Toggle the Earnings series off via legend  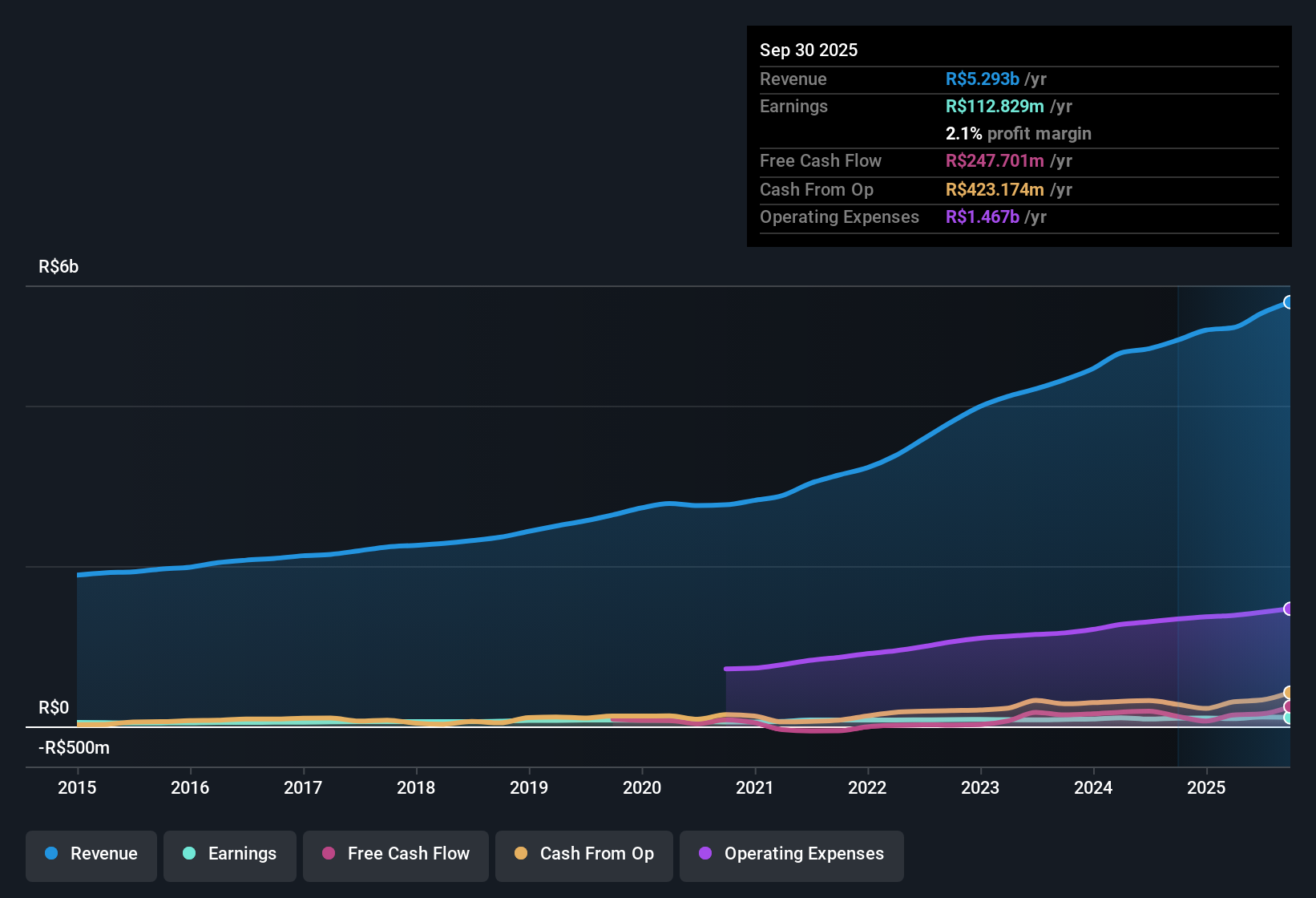(229, 854)
